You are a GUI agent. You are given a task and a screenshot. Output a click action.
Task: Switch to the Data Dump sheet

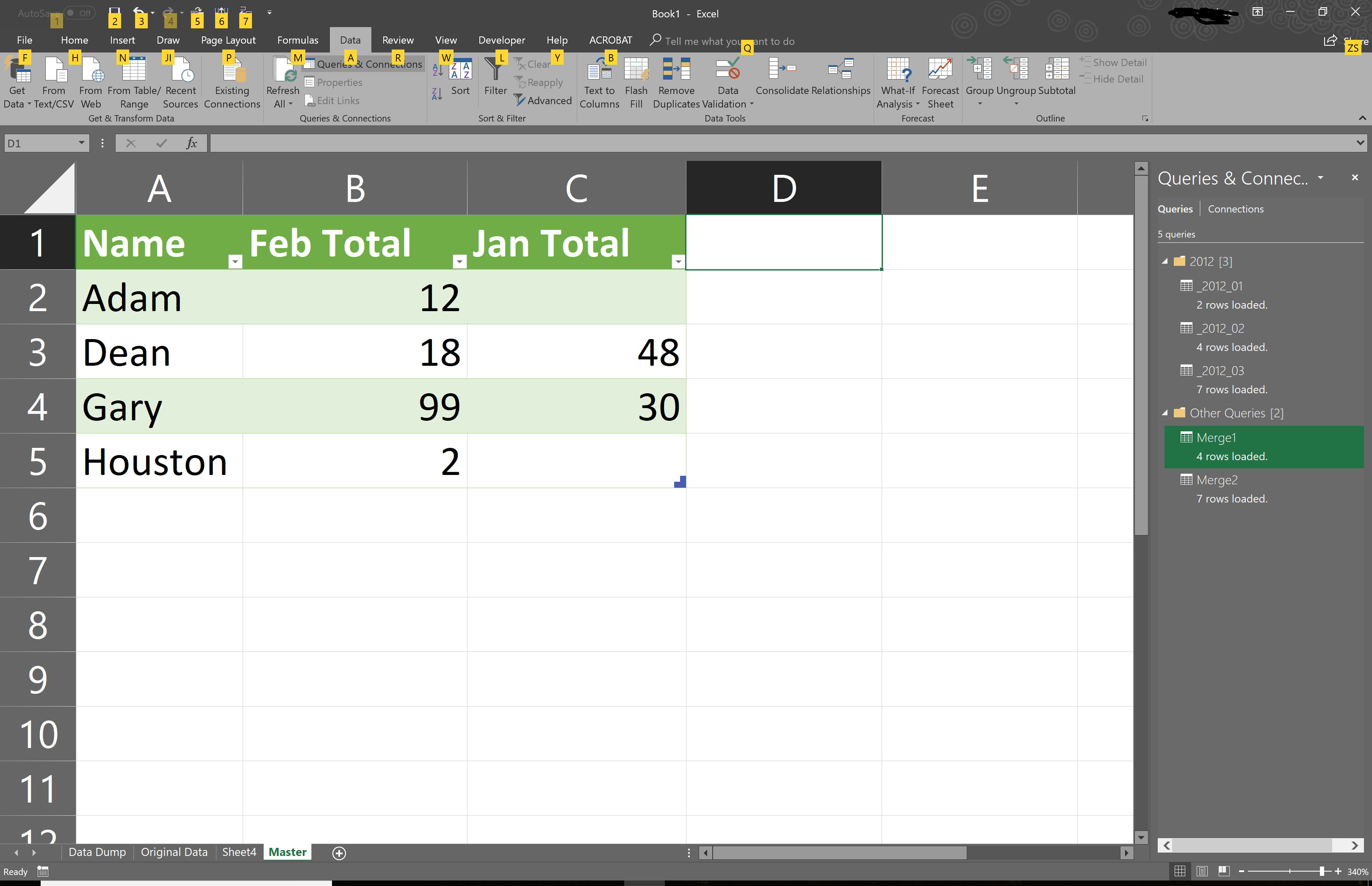(x=97, y=852)
